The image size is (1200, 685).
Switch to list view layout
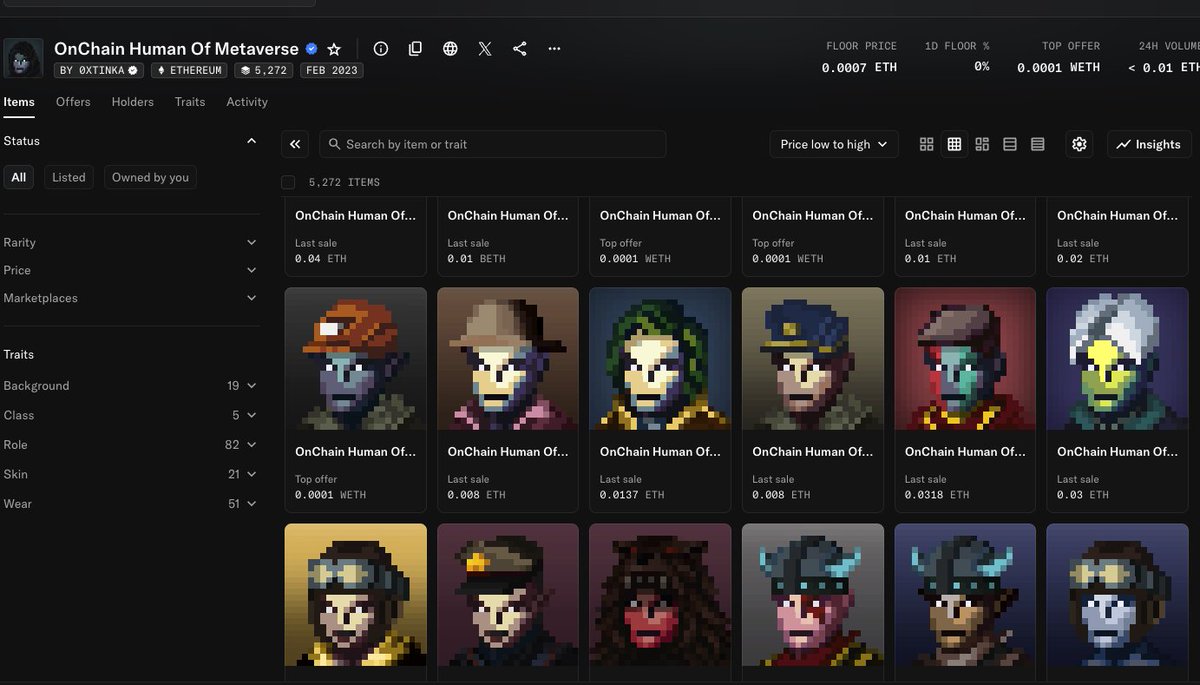[x=1010, y=144]
